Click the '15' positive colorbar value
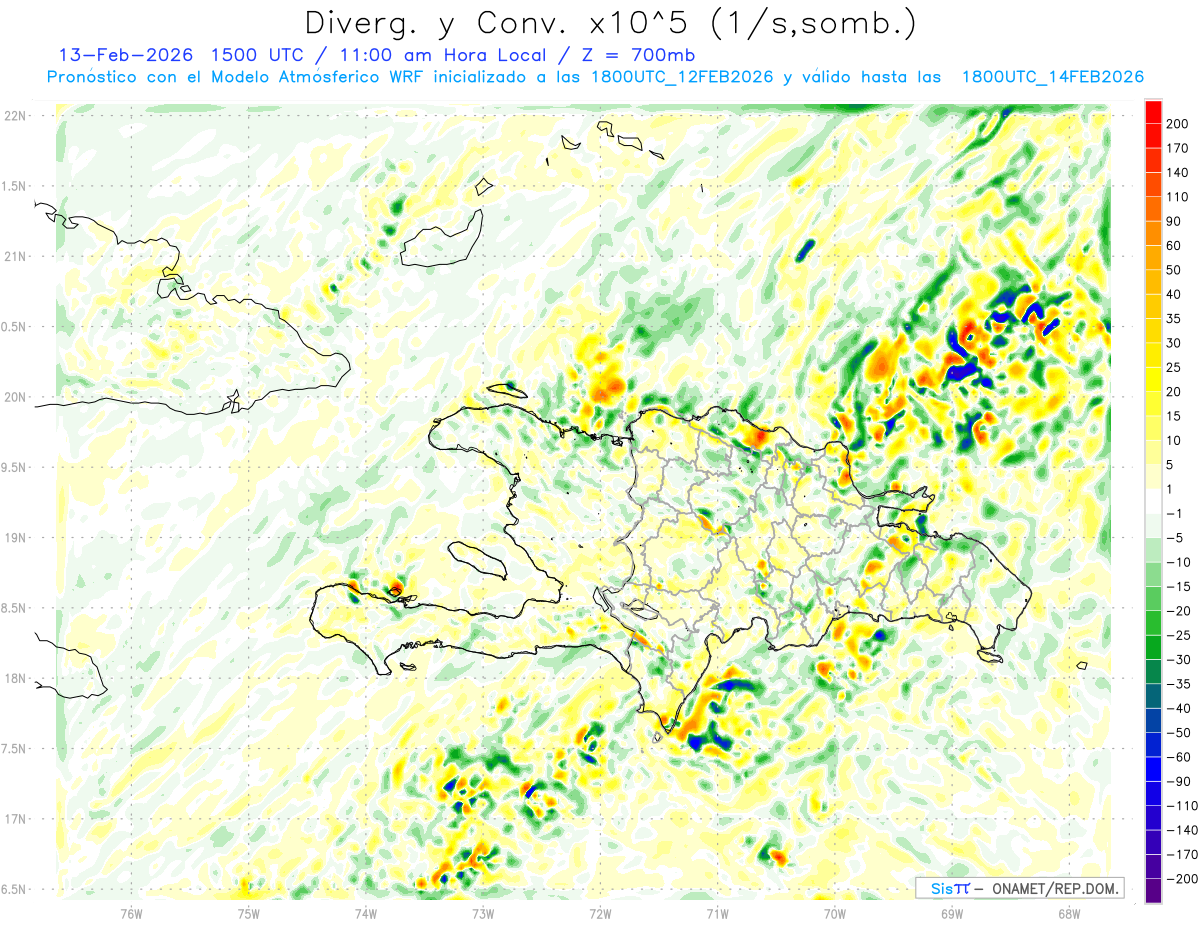This screenshot has height=927, width=1200. pyautogui.click(x=1175, y=416)
